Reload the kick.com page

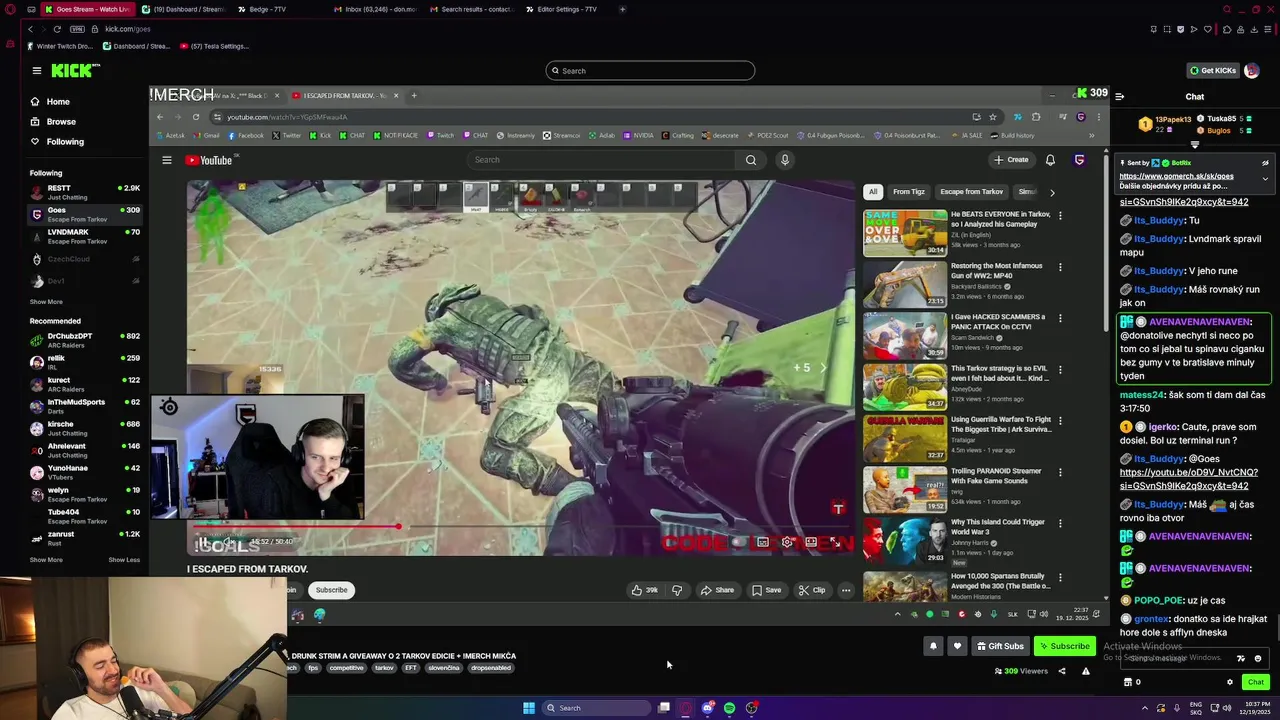coord(57,29)
